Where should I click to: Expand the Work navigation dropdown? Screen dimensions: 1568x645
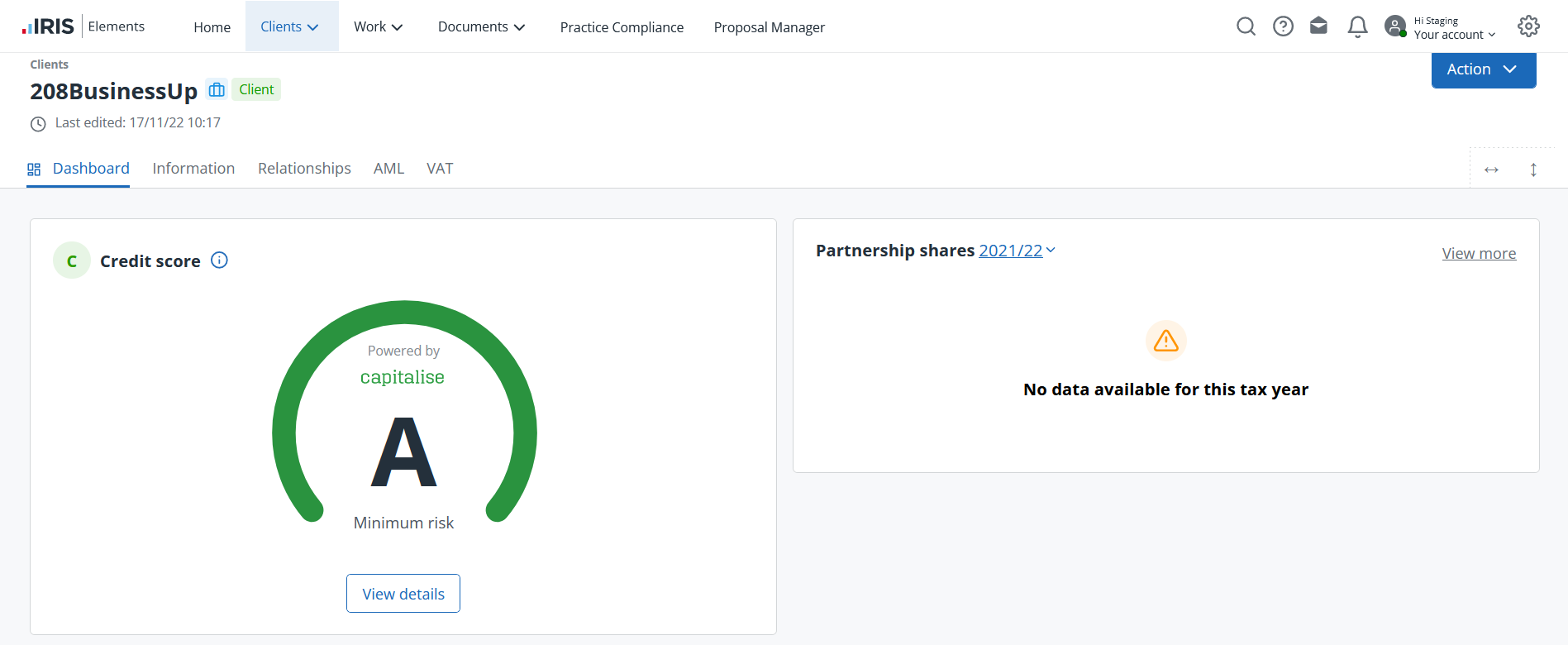[x=378, y=26]
